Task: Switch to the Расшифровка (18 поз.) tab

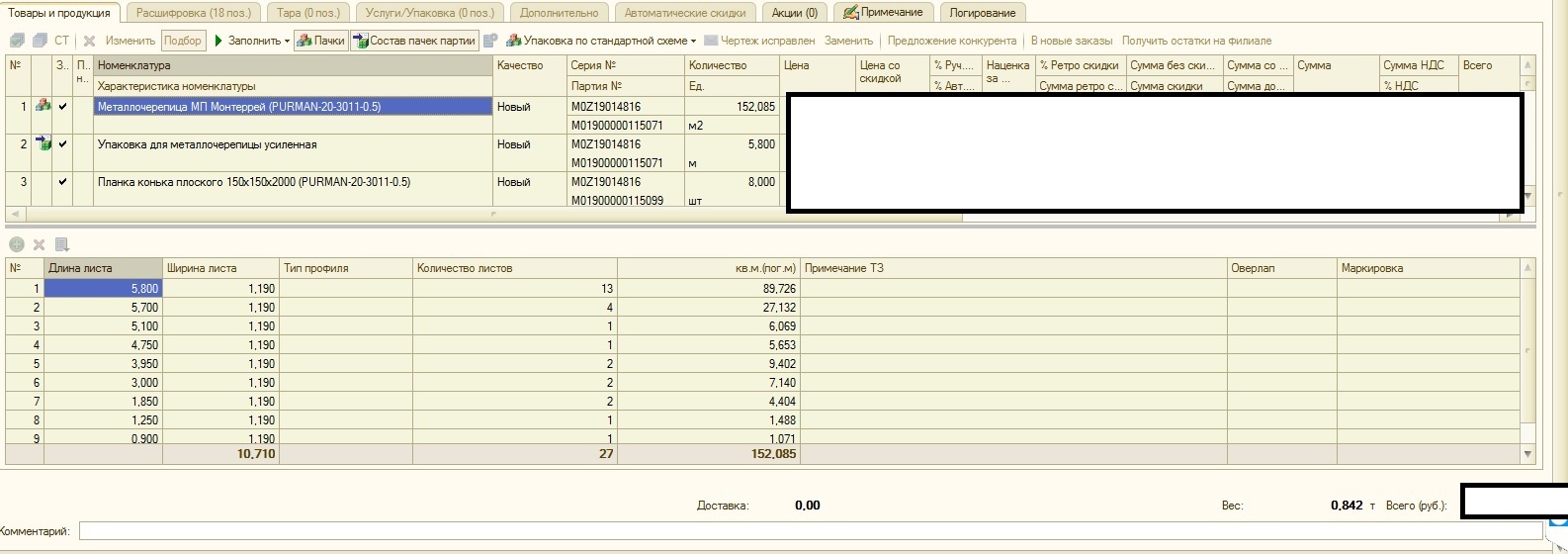Action: (x=193, y=13)
